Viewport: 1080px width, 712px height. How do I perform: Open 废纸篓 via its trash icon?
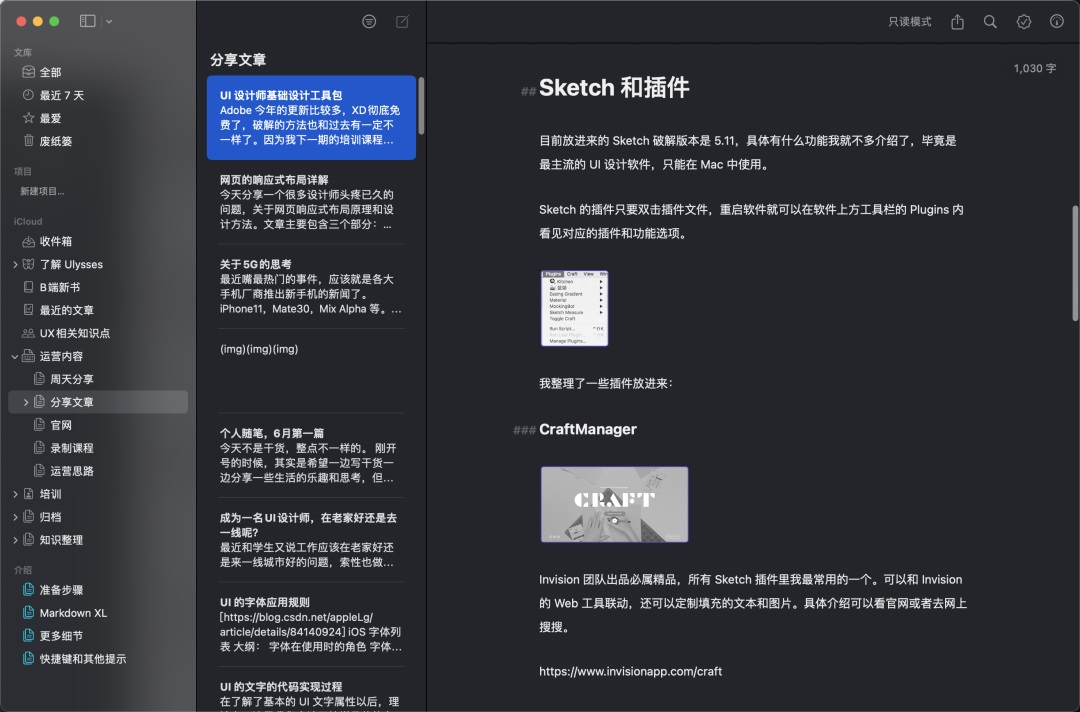28,141
